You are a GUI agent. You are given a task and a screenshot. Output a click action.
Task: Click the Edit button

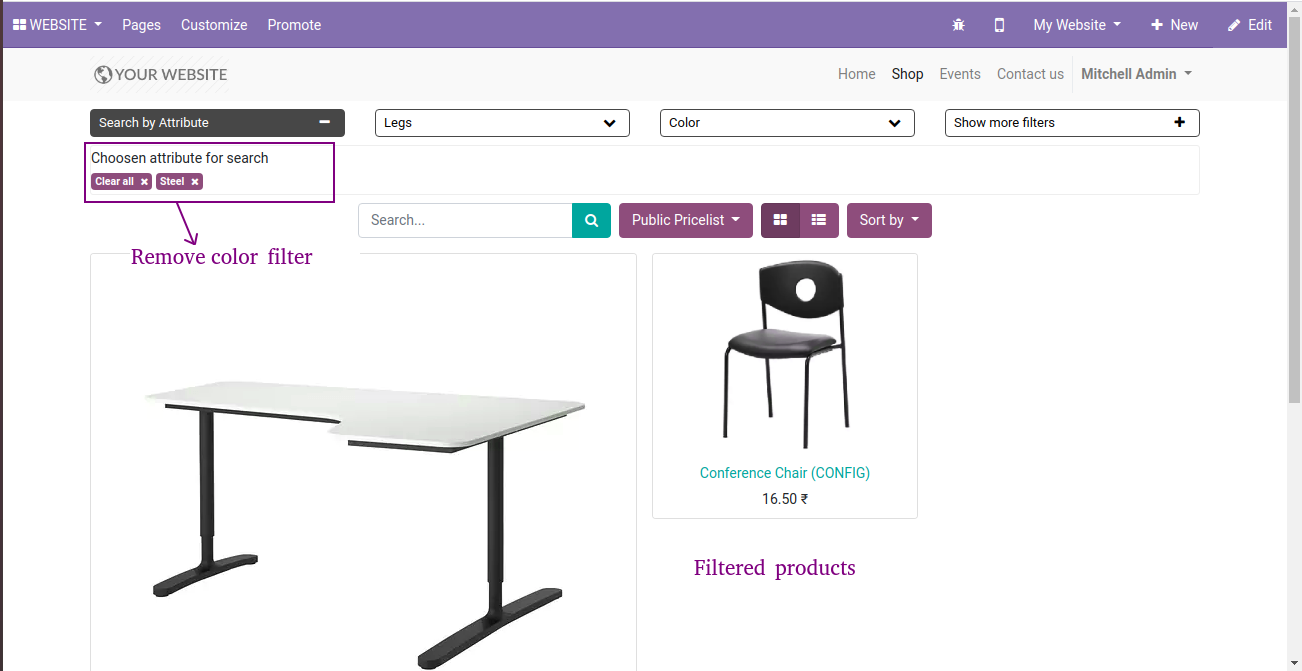coord(1250,25)
